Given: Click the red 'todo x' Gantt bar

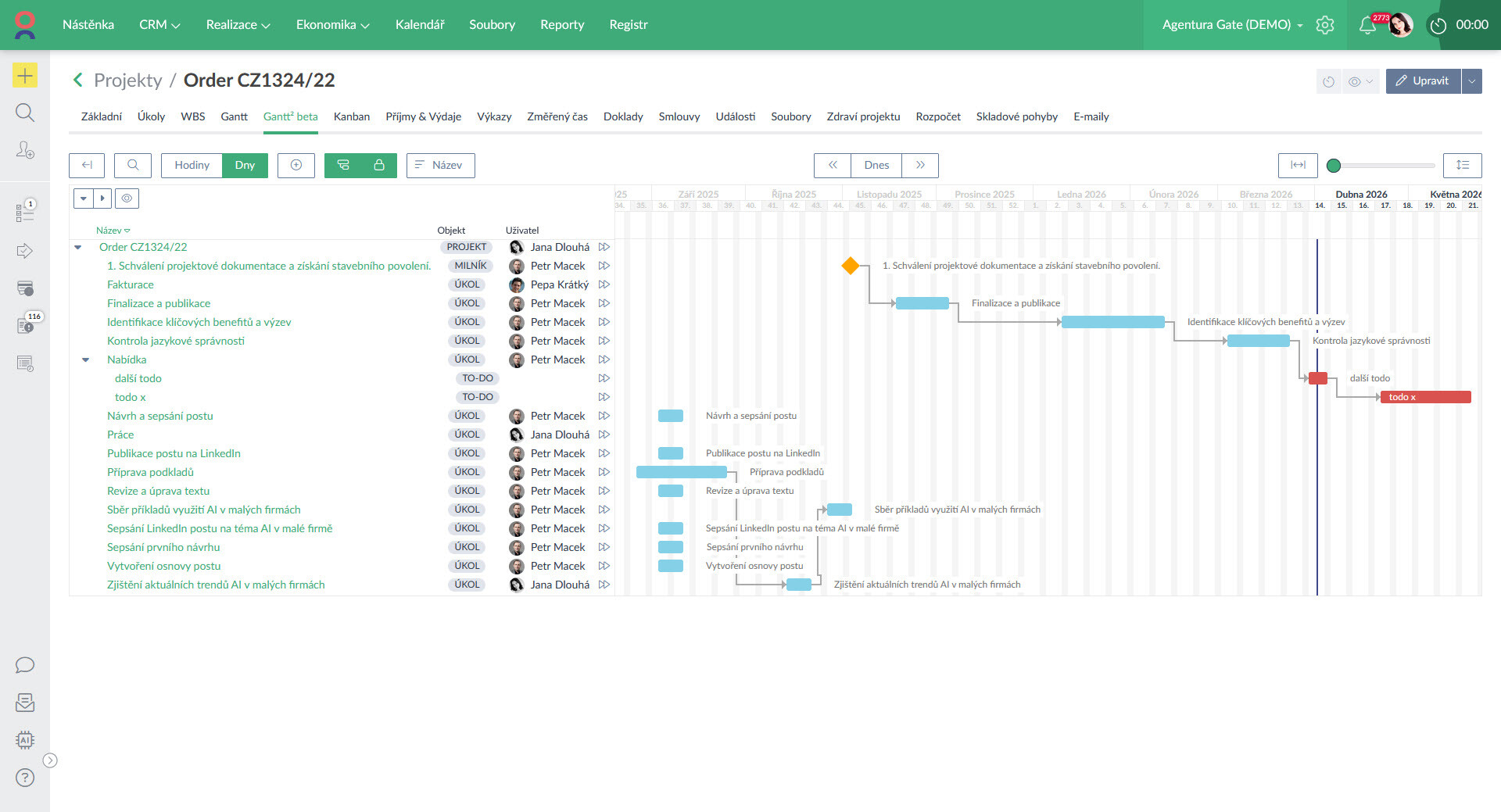Looking at the screenshot, I should [1425, 397].
